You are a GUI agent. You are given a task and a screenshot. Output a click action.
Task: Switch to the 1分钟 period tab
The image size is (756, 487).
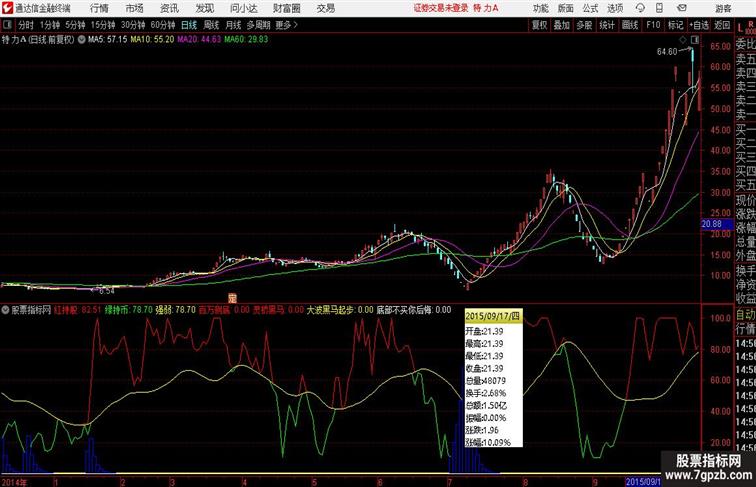click(x=50, y=25)
